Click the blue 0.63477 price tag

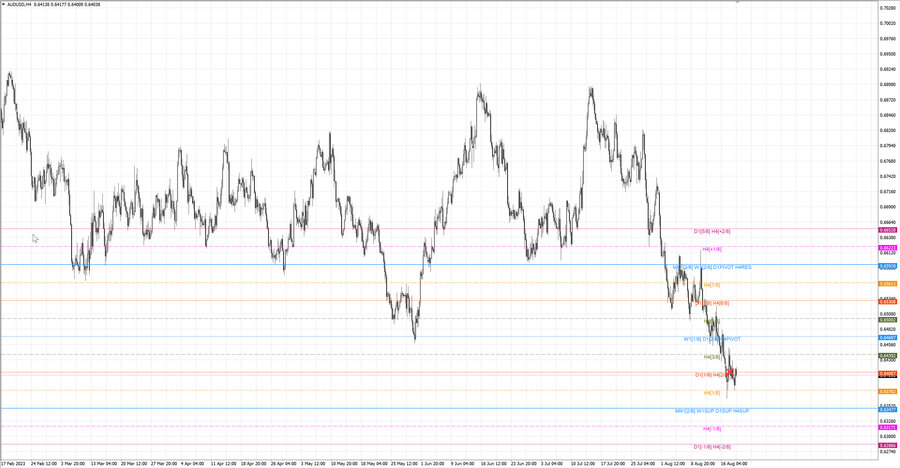tap(888, 409)
